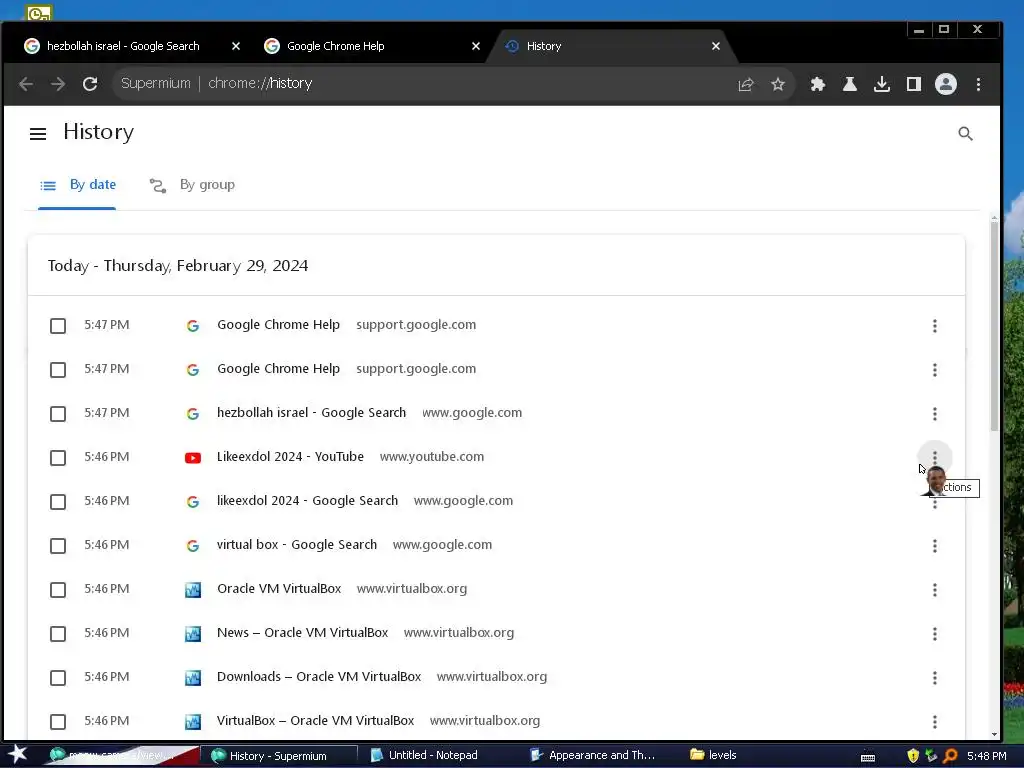The image size is (1024, 768).
Task: Open Downloads – Oracle VM VirtualBox link
Action: pyautogui.click(x=319, y=677)
